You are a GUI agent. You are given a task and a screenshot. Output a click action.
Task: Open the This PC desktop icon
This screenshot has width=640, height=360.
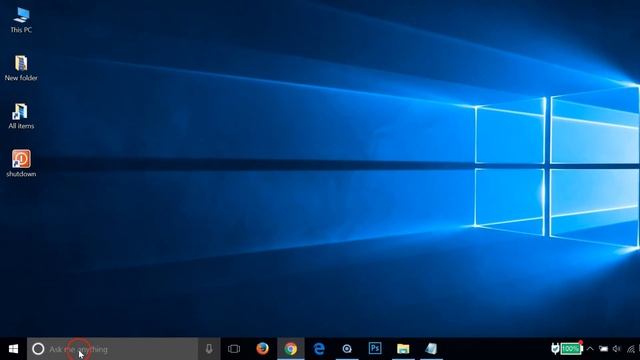[21, 20]
